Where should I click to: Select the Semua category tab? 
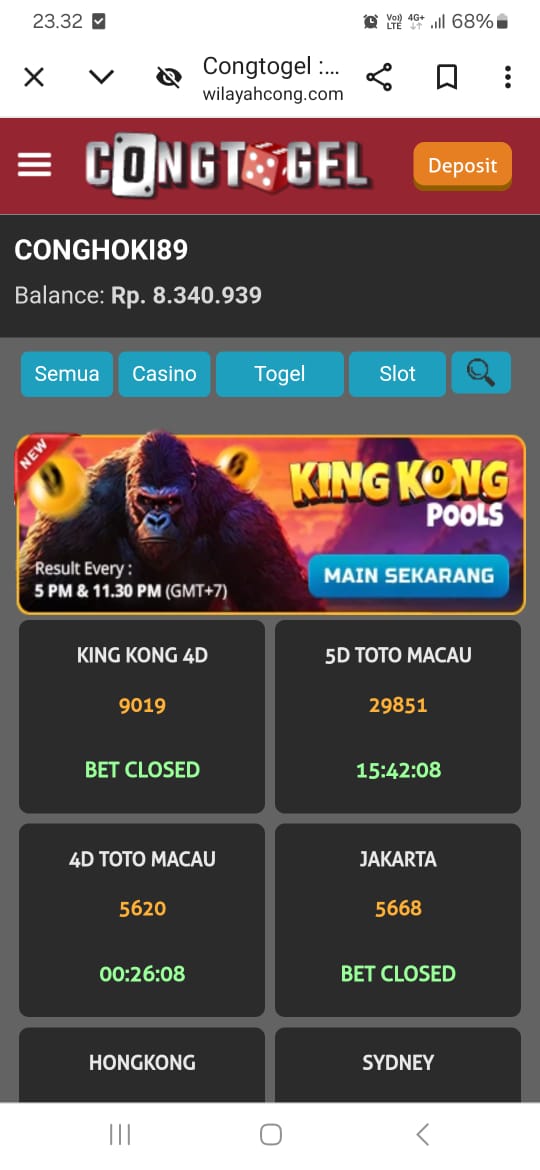(67, 374)
